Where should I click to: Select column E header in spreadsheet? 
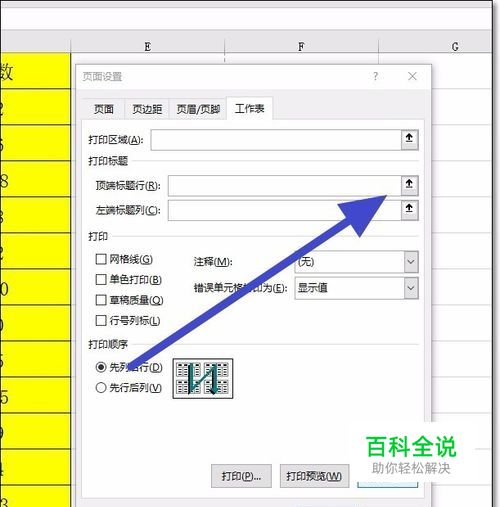click(x=148, y=46)
